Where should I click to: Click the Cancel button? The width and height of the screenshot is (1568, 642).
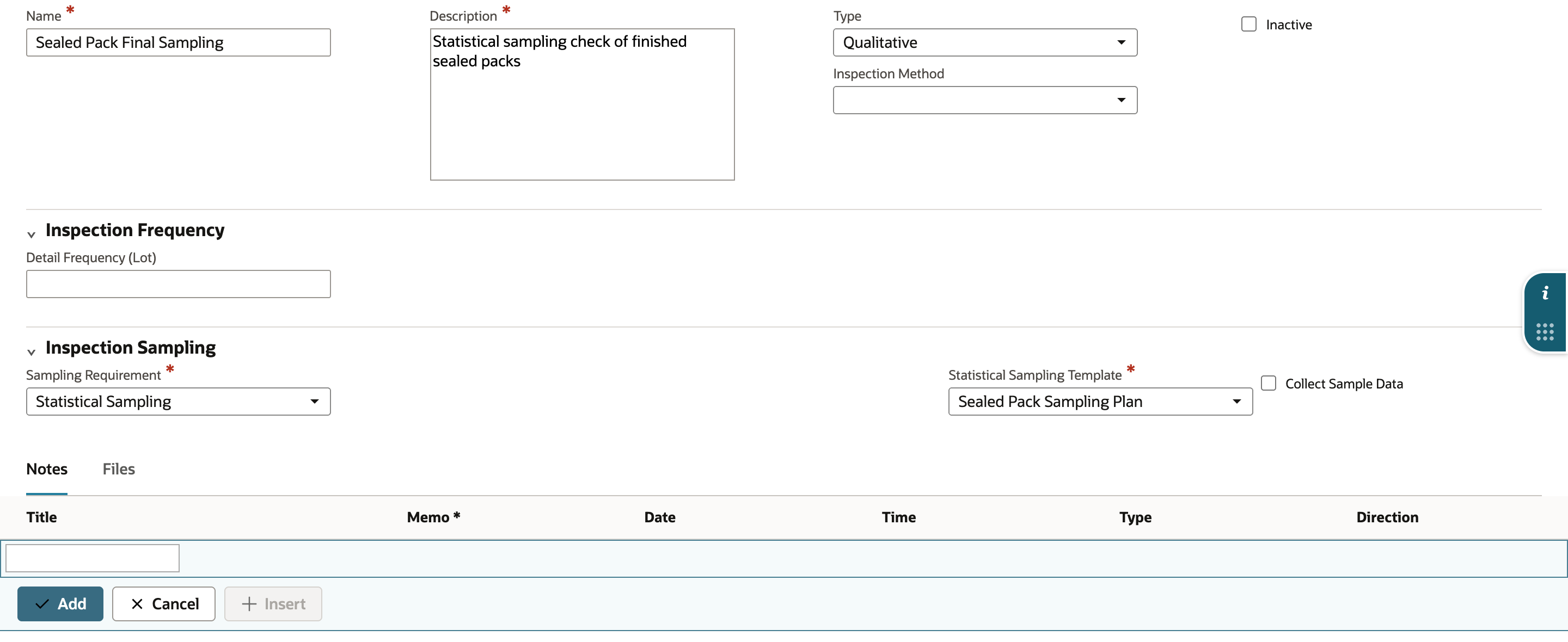point(164,604)
